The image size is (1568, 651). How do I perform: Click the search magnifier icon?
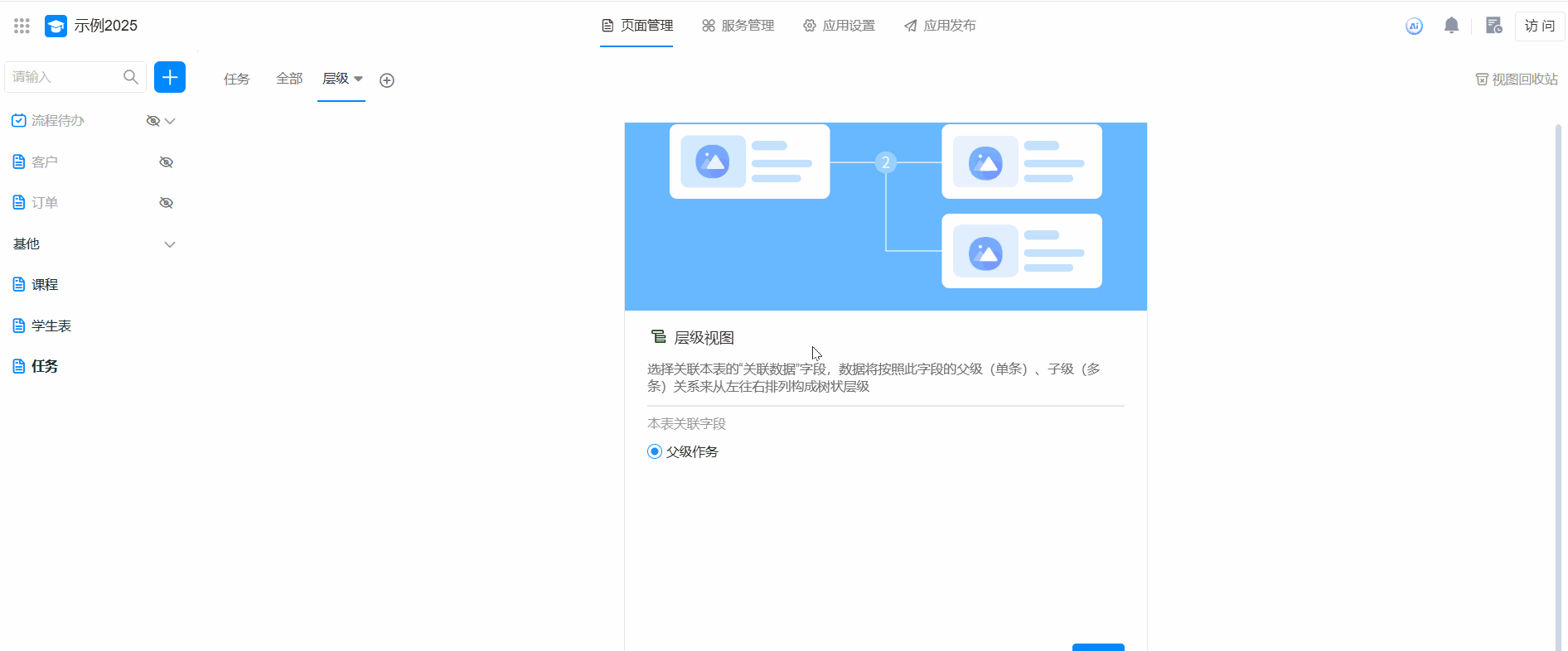pyautogui.click(x=131, y=77)
